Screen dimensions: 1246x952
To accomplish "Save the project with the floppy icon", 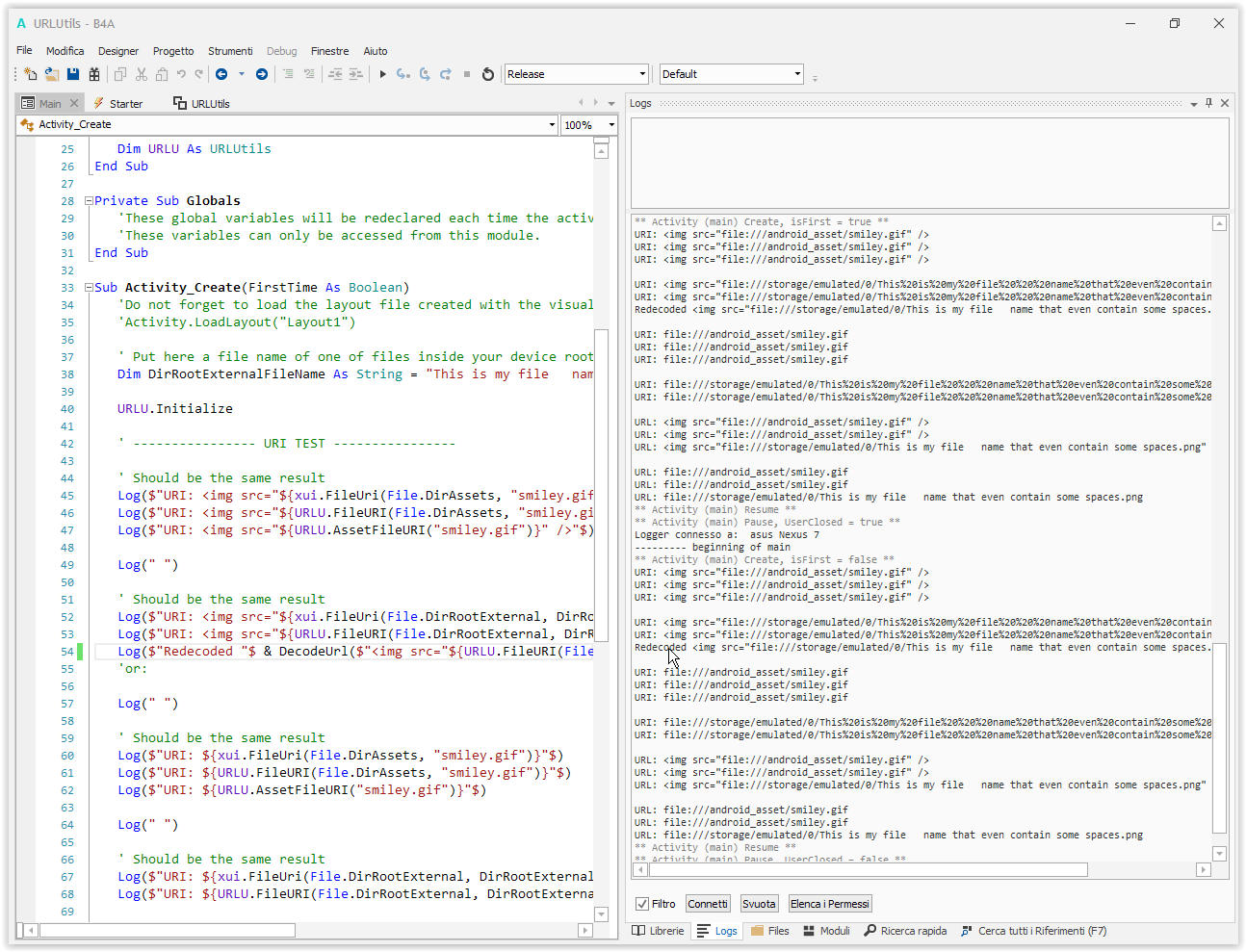I will coord(73,74).
